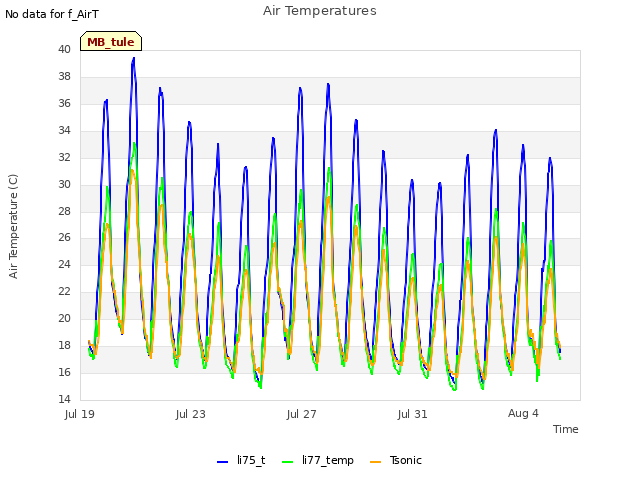Click the 22 y-axis tick label
This screenshot has width=640, height=480.
pyautogui.click(x=64, y=291)
